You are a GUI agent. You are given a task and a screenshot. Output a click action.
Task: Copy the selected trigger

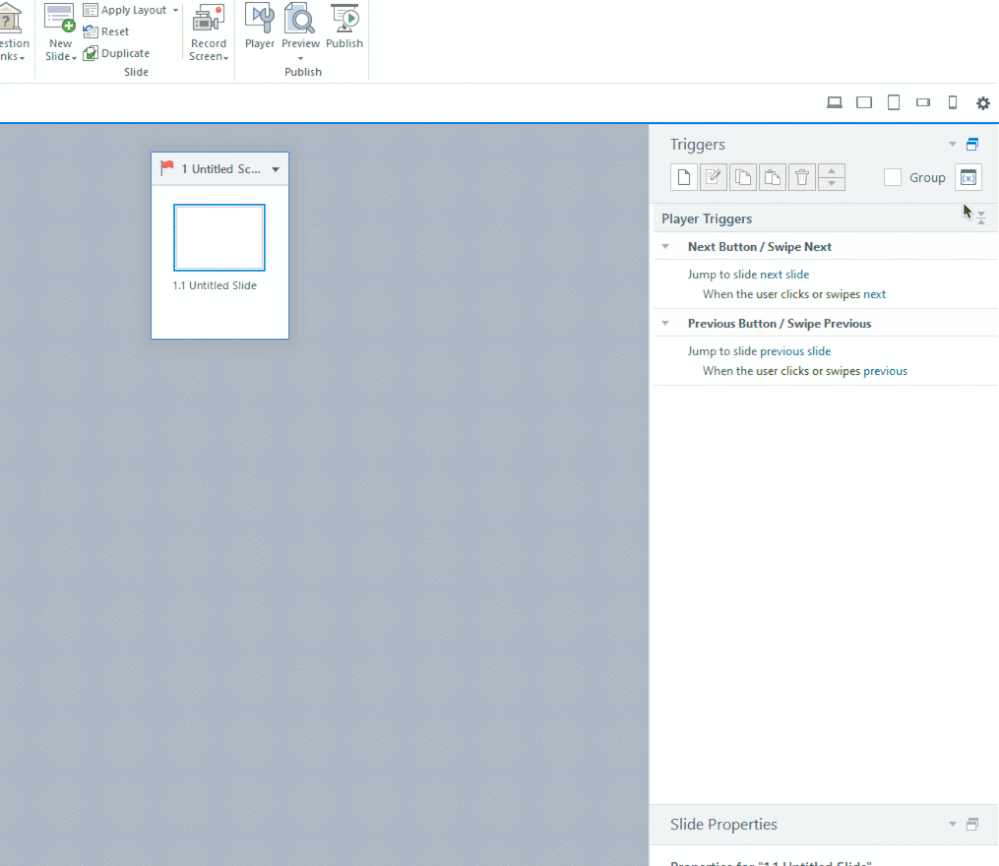coord(743,177)
